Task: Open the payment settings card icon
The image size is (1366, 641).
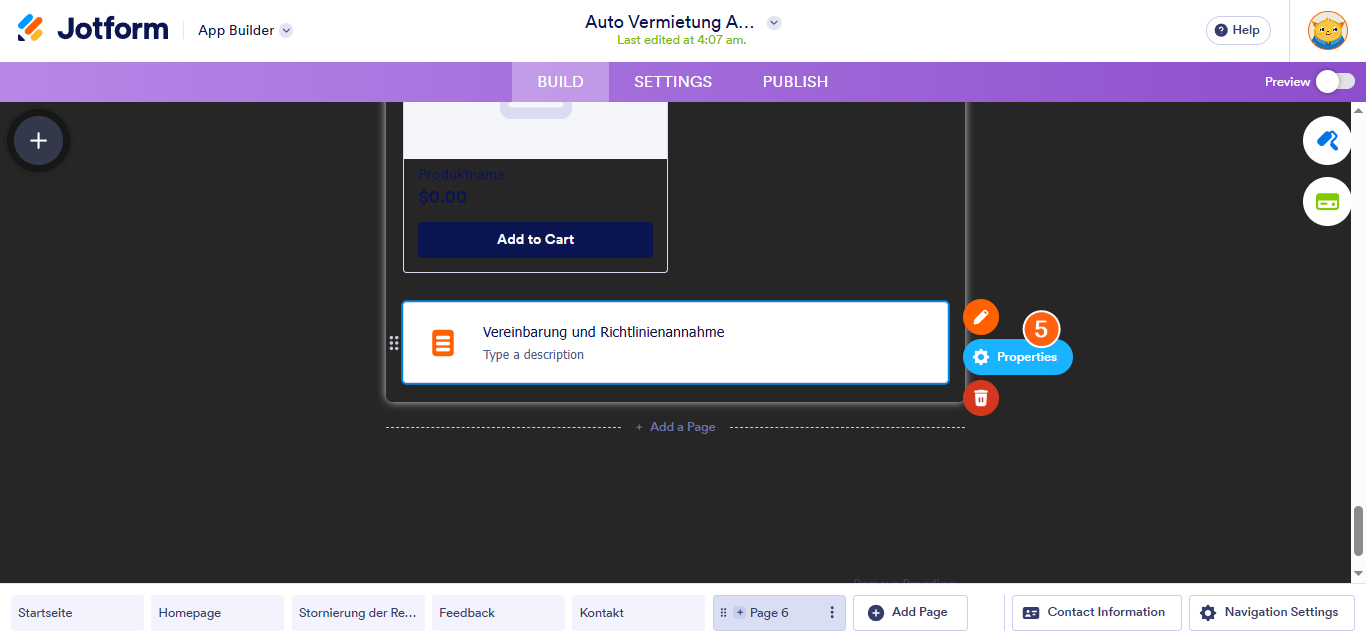Action: tap(1327, 201)
